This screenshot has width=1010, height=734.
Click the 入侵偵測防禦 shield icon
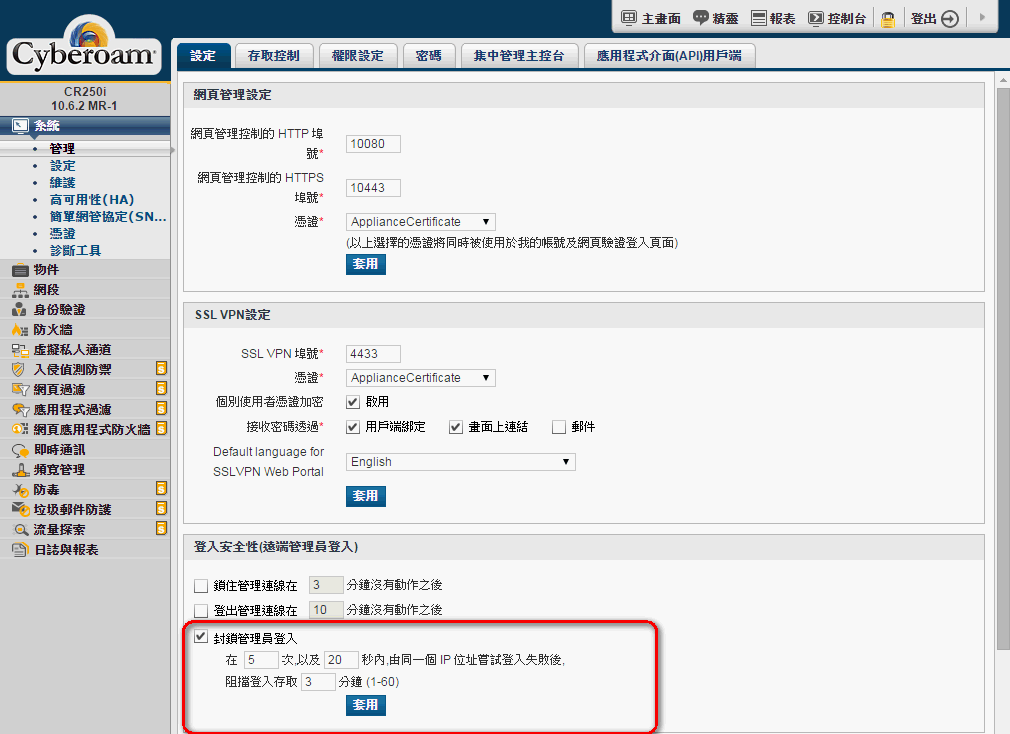coord(19,370)
